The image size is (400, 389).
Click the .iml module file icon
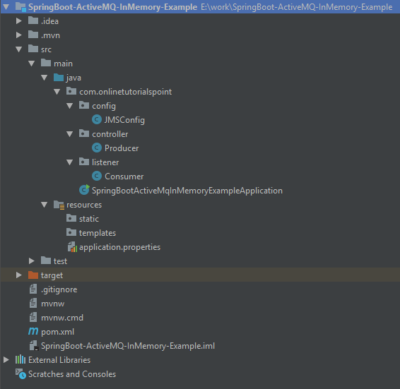[x=33, y=346]
